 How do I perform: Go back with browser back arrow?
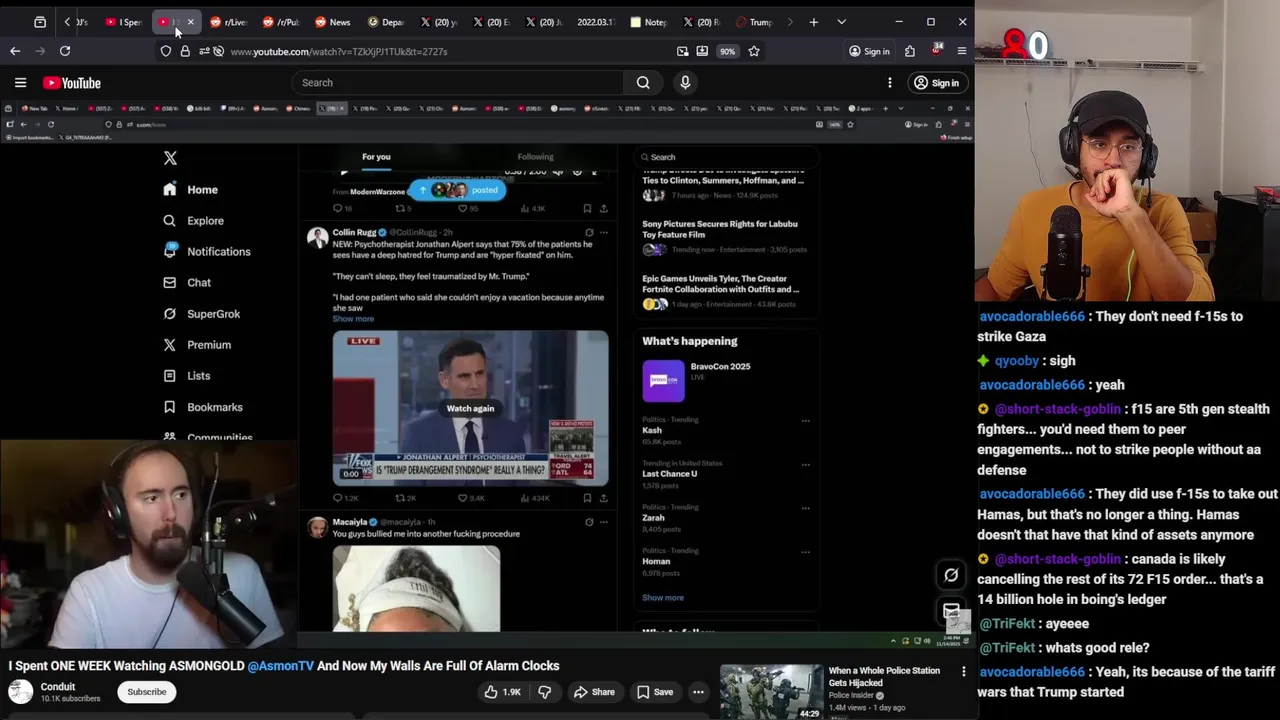coord(15,51)
